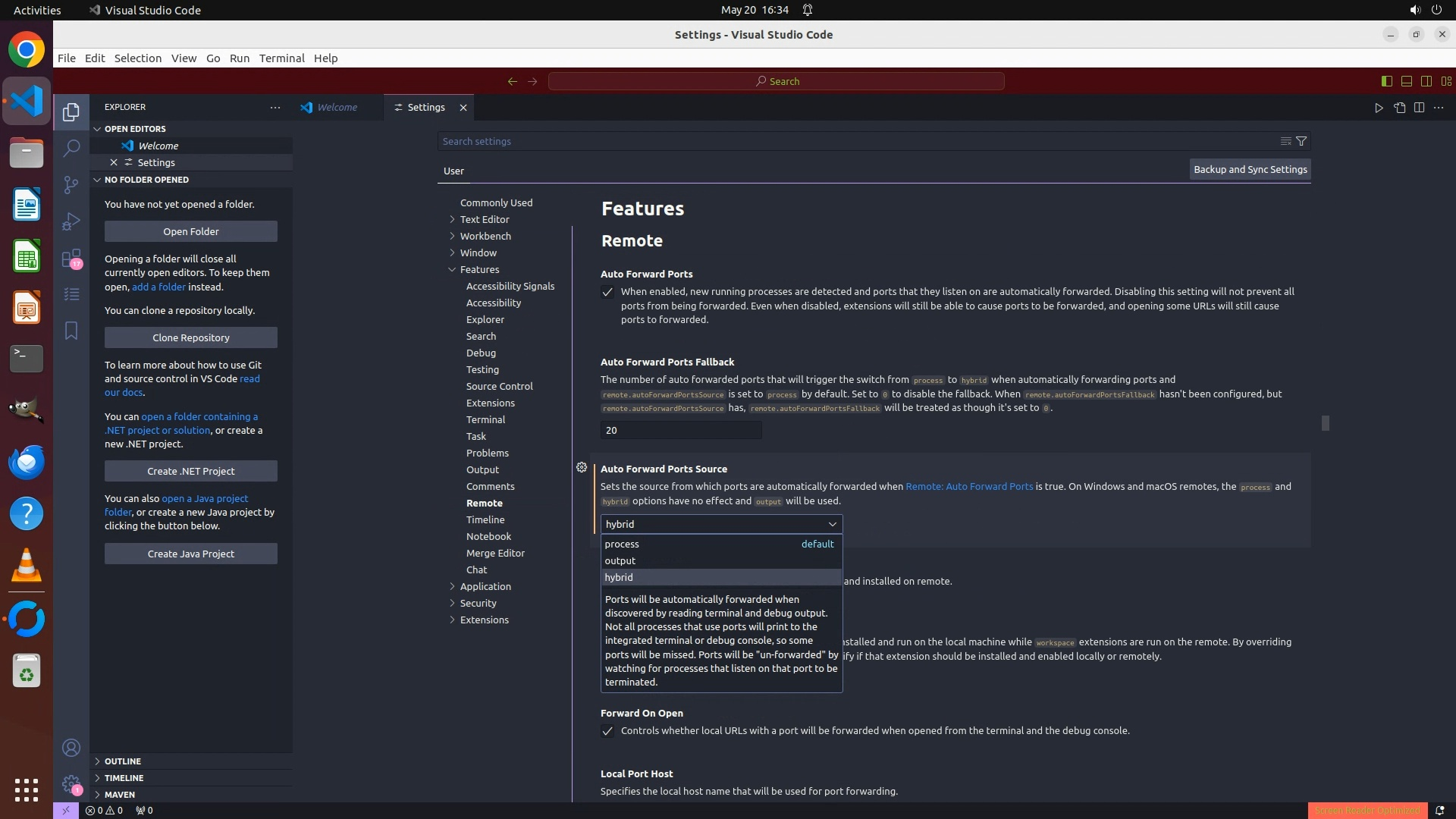This screenshot has height=819, width=1456.
Task: Uncheck the Forward On Open checkbox
Action: [607, 731]
